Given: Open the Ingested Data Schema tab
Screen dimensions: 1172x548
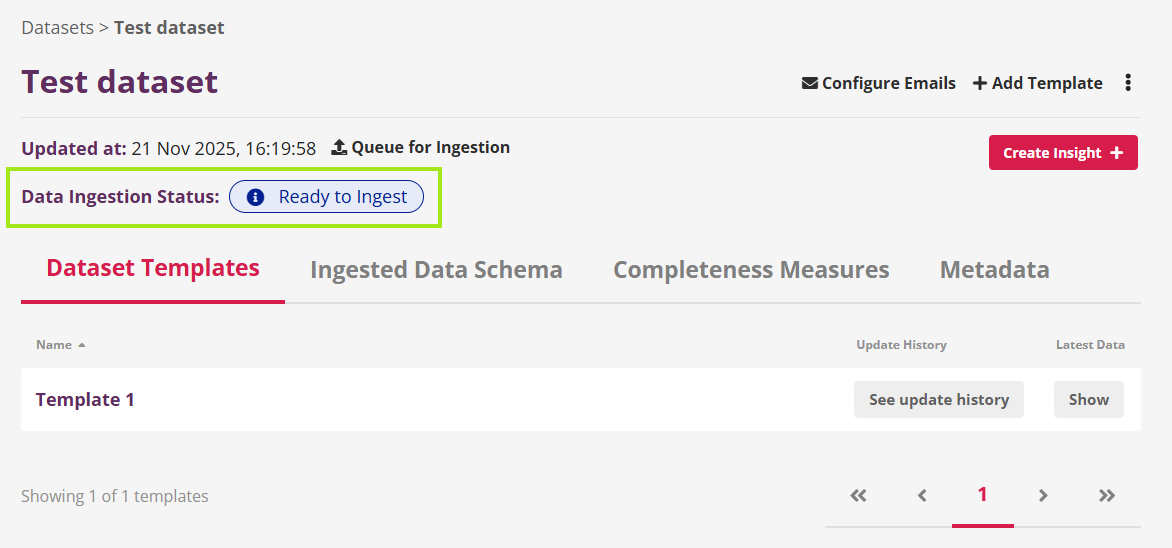Looking at the screenshot, I should click(x=436, y=270).
